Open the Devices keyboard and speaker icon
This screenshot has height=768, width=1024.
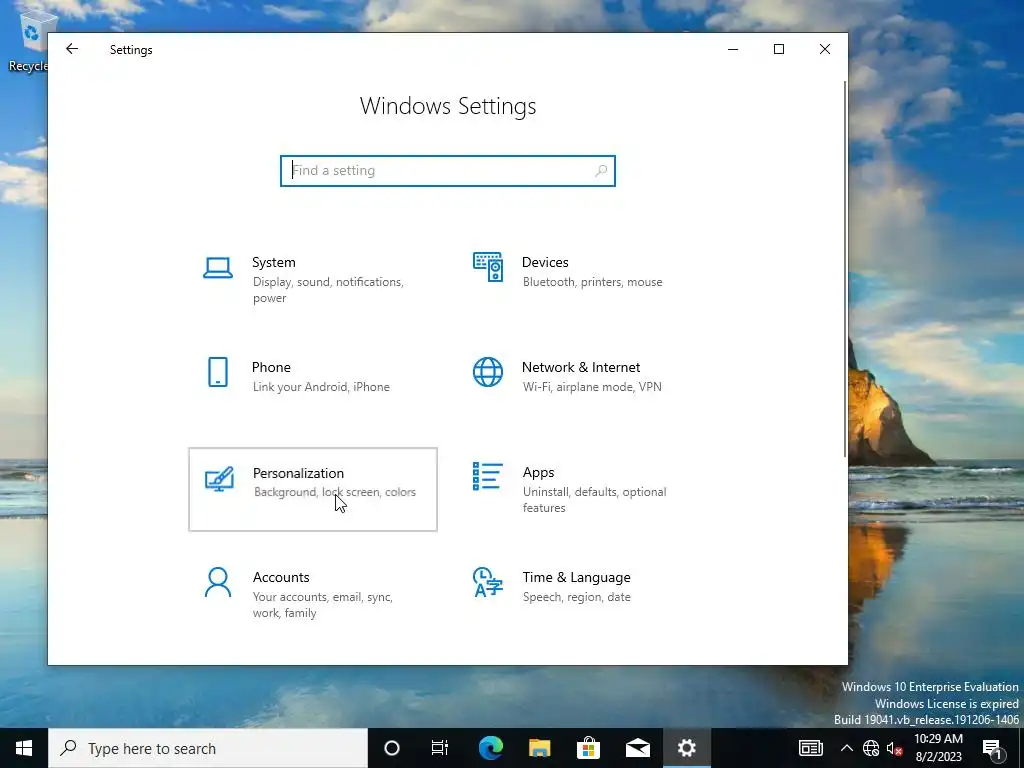point(488,267)
